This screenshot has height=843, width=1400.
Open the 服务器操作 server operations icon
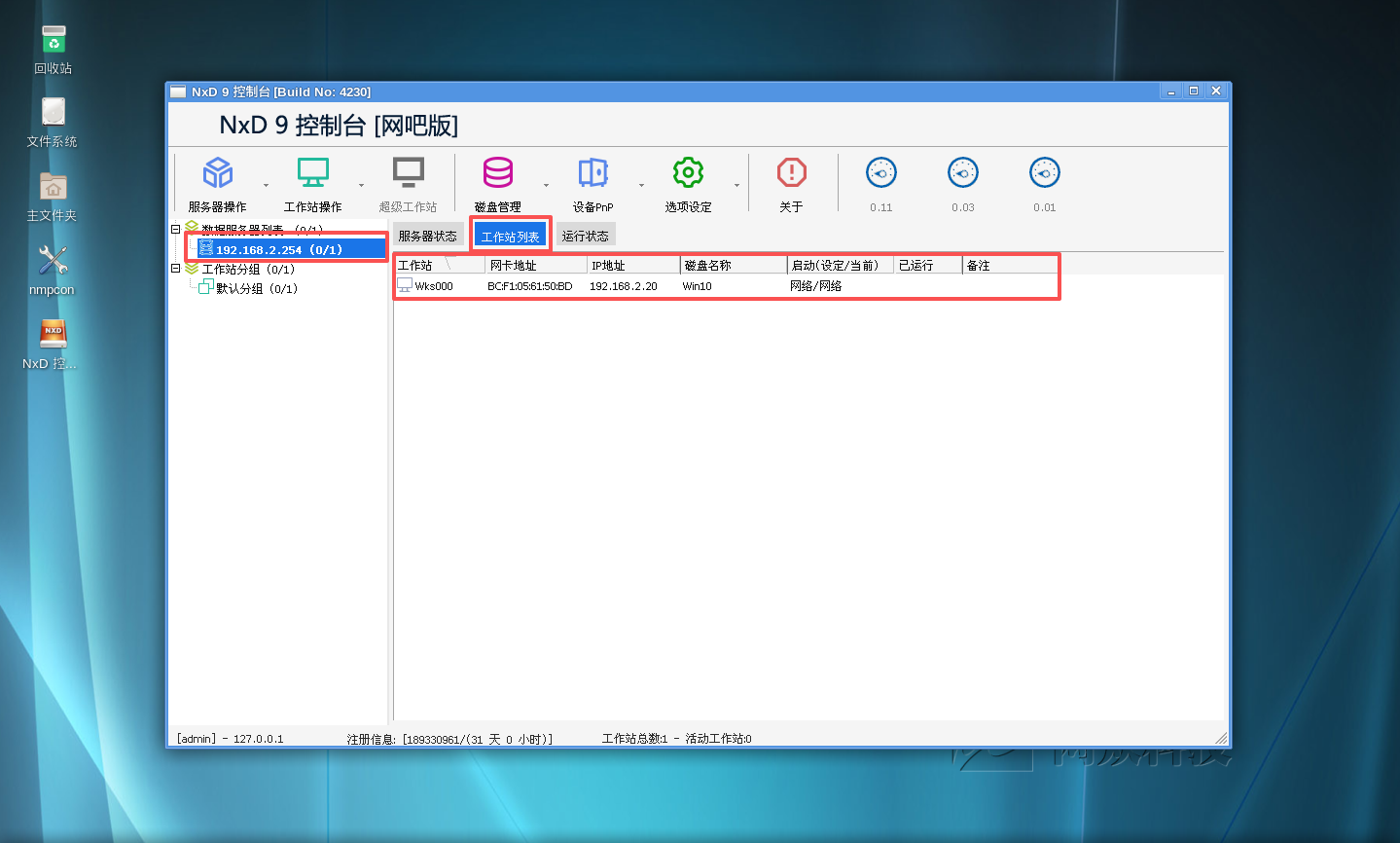(218, 173)
